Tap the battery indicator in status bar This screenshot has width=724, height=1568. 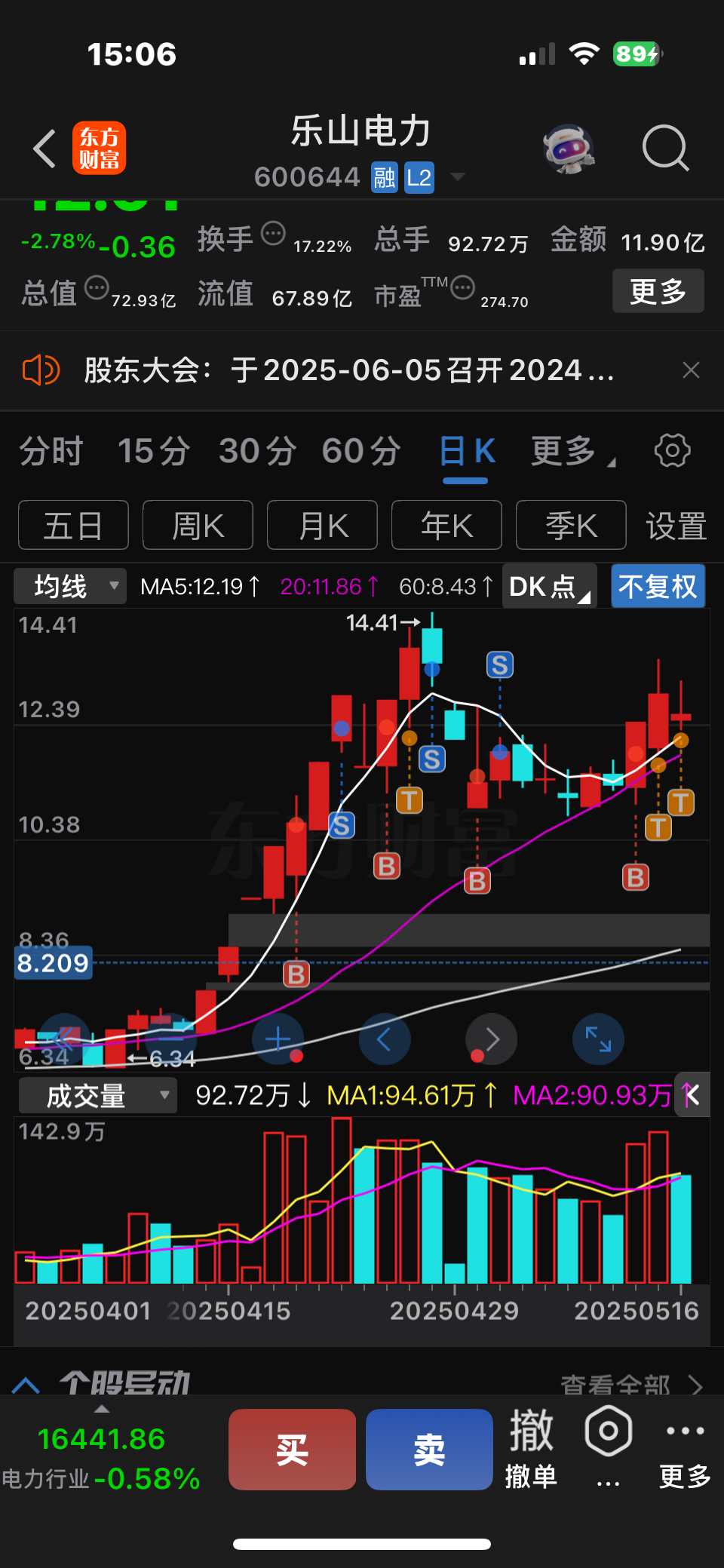coord(637,54)
